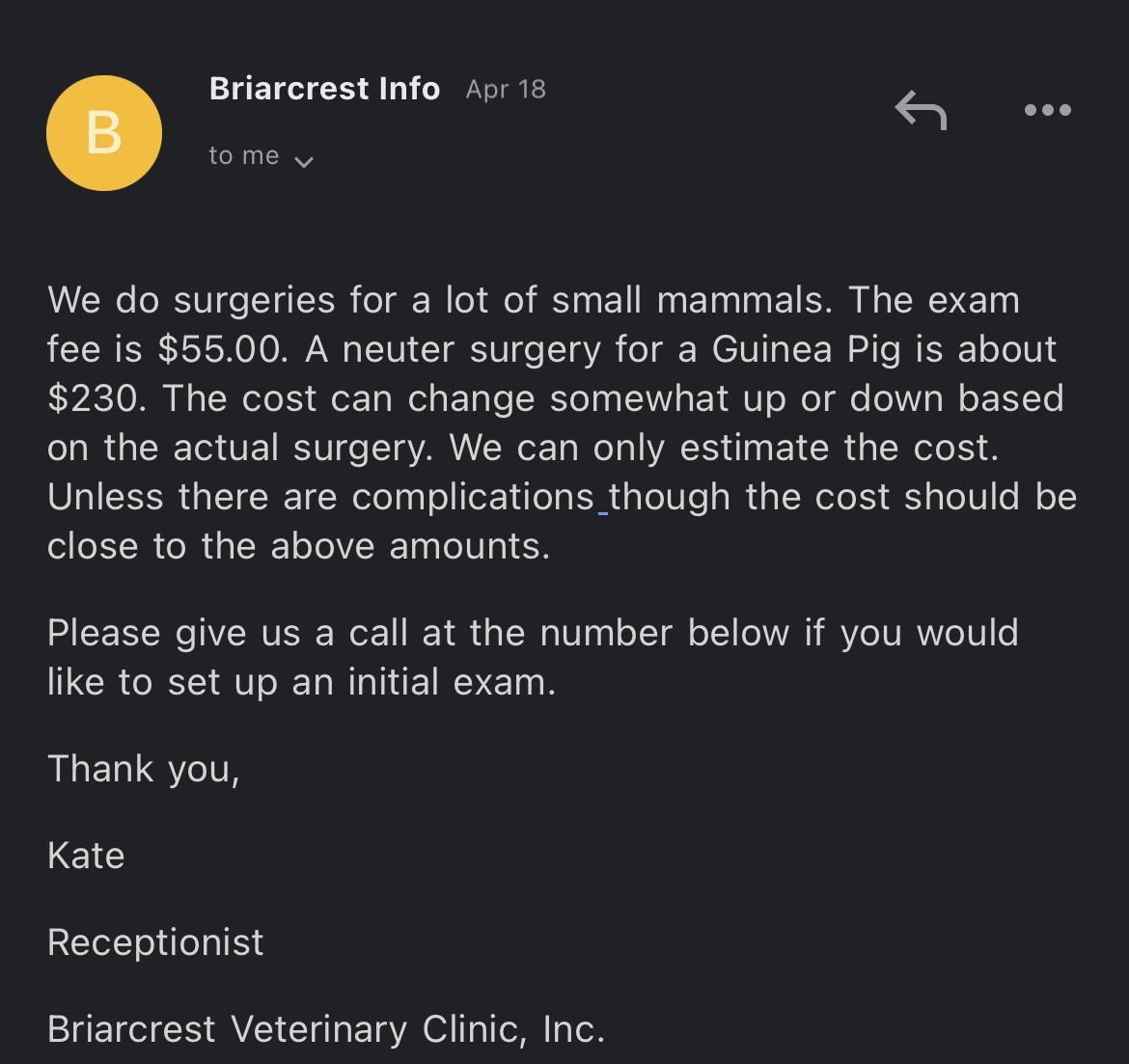The width and height of the screenshot is (1129, 1064).
Task: Tap the "to me" recipient label
Action: [x=243, y=156]
